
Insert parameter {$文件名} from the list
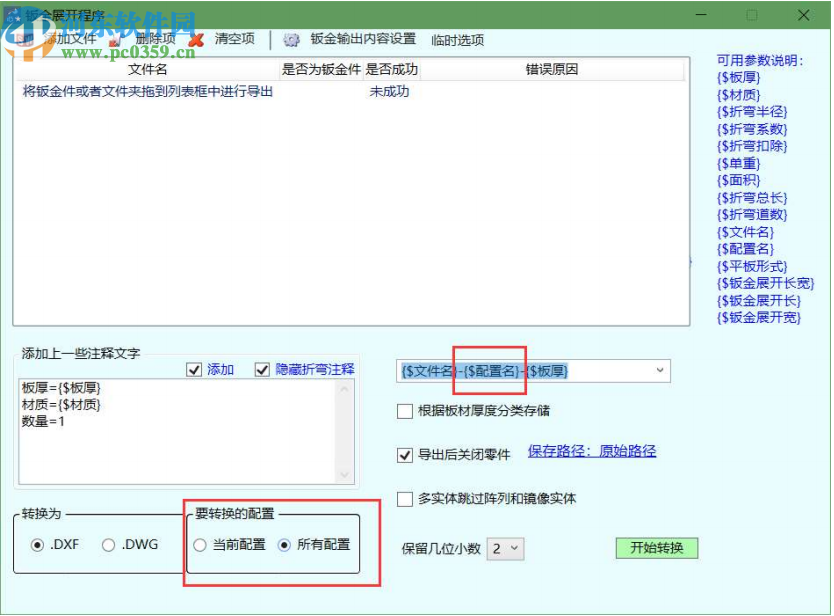click(x=745, y=232)
